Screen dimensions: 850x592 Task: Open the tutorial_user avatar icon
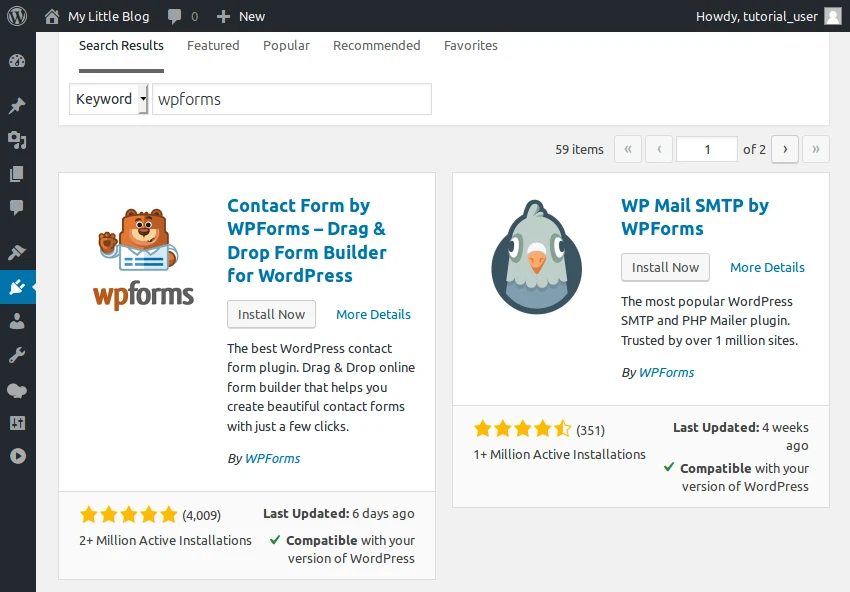tap(833, 16)
